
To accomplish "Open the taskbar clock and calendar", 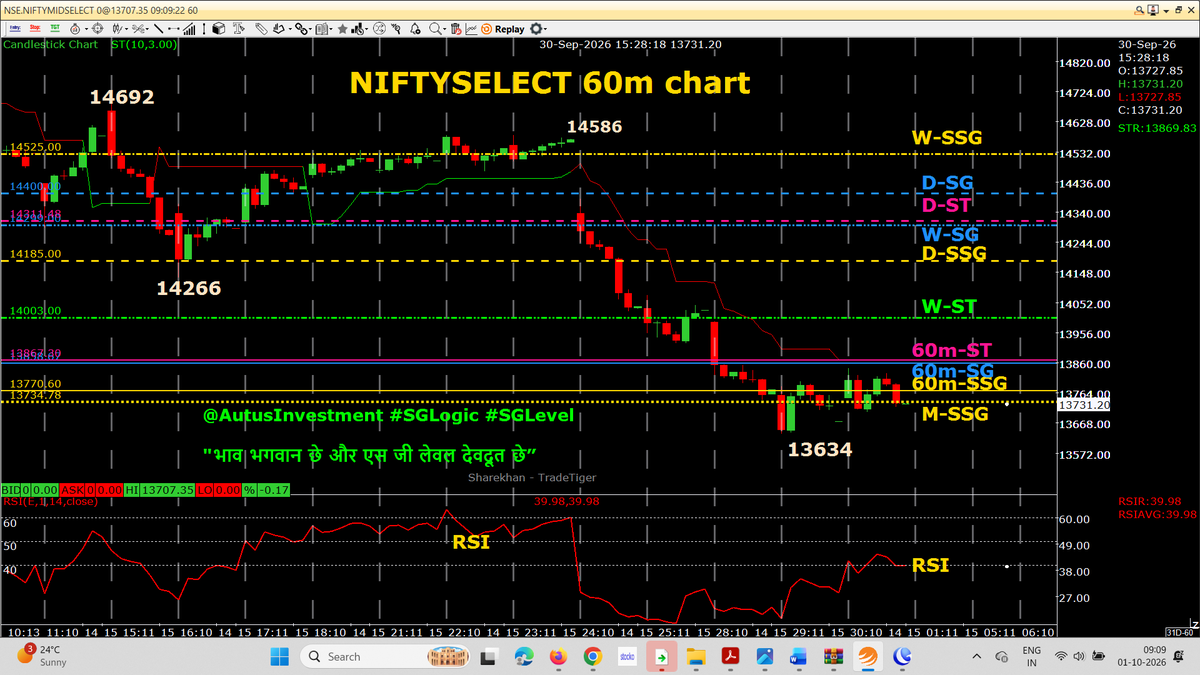I will tap(1142, 656).
